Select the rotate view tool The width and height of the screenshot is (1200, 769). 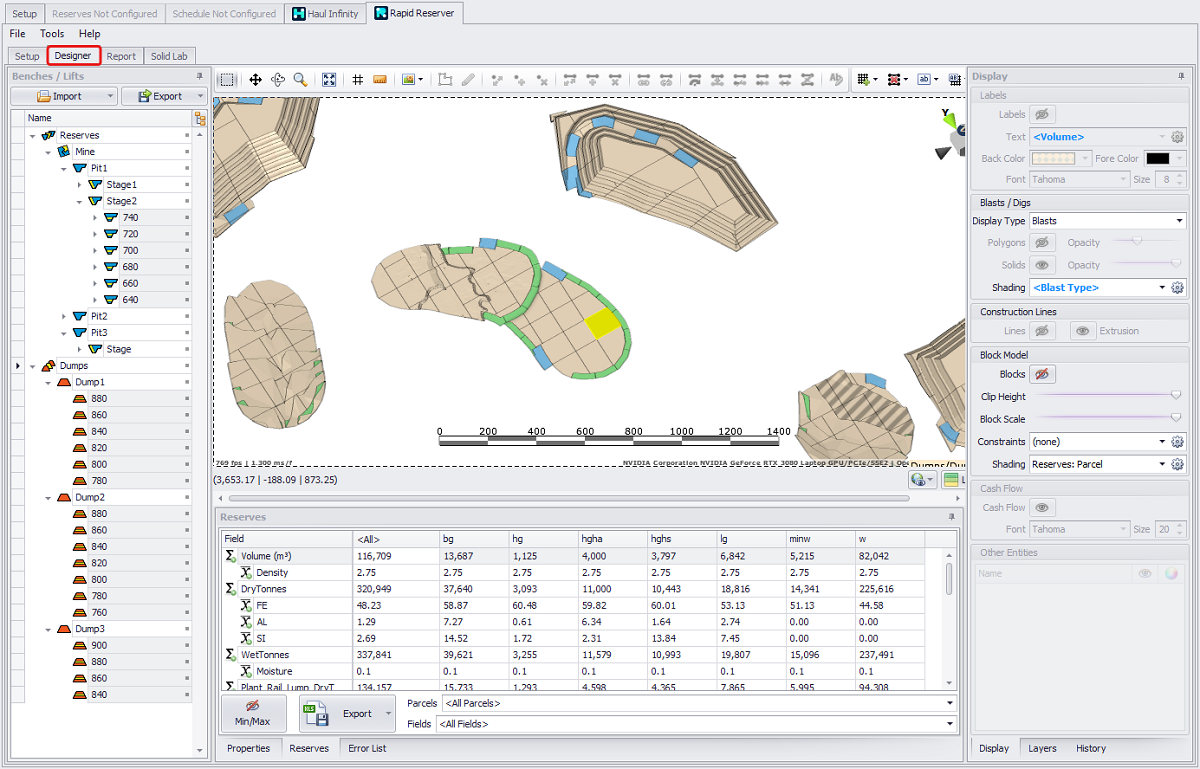coord(277,80)
